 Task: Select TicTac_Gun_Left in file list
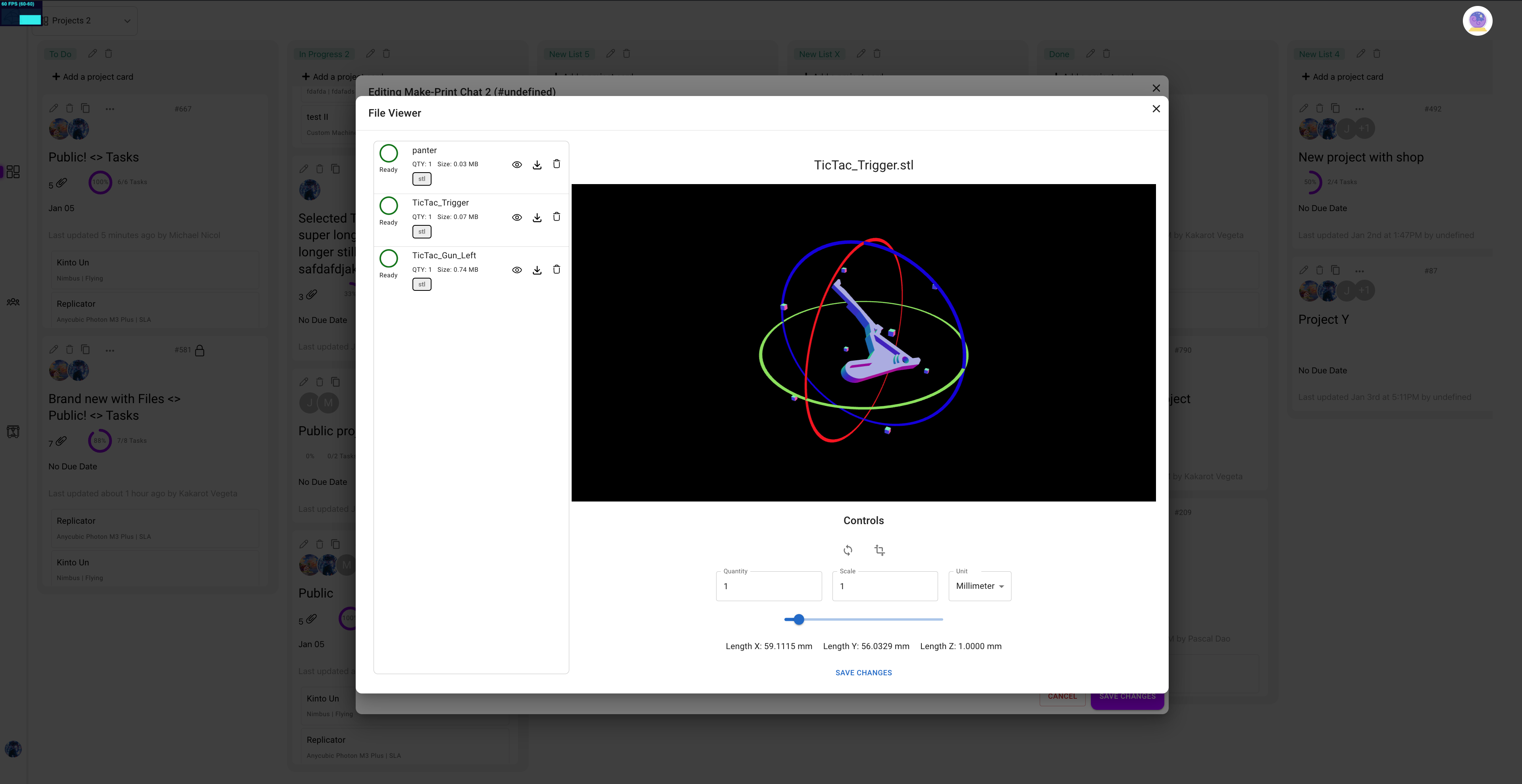444,256
